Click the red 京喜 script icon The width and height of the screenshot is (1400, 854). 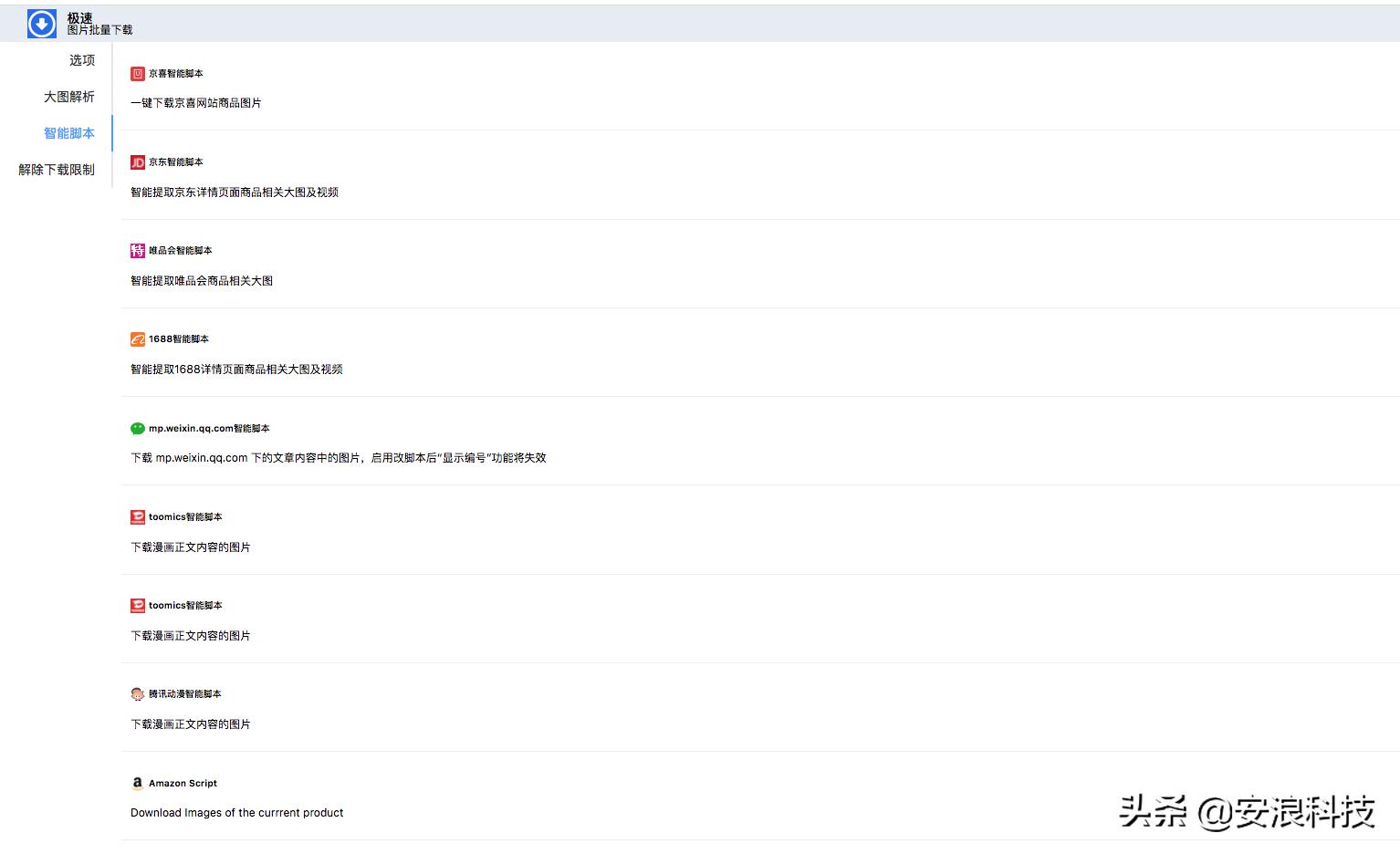pyautogui.click(x=138, y=74)
